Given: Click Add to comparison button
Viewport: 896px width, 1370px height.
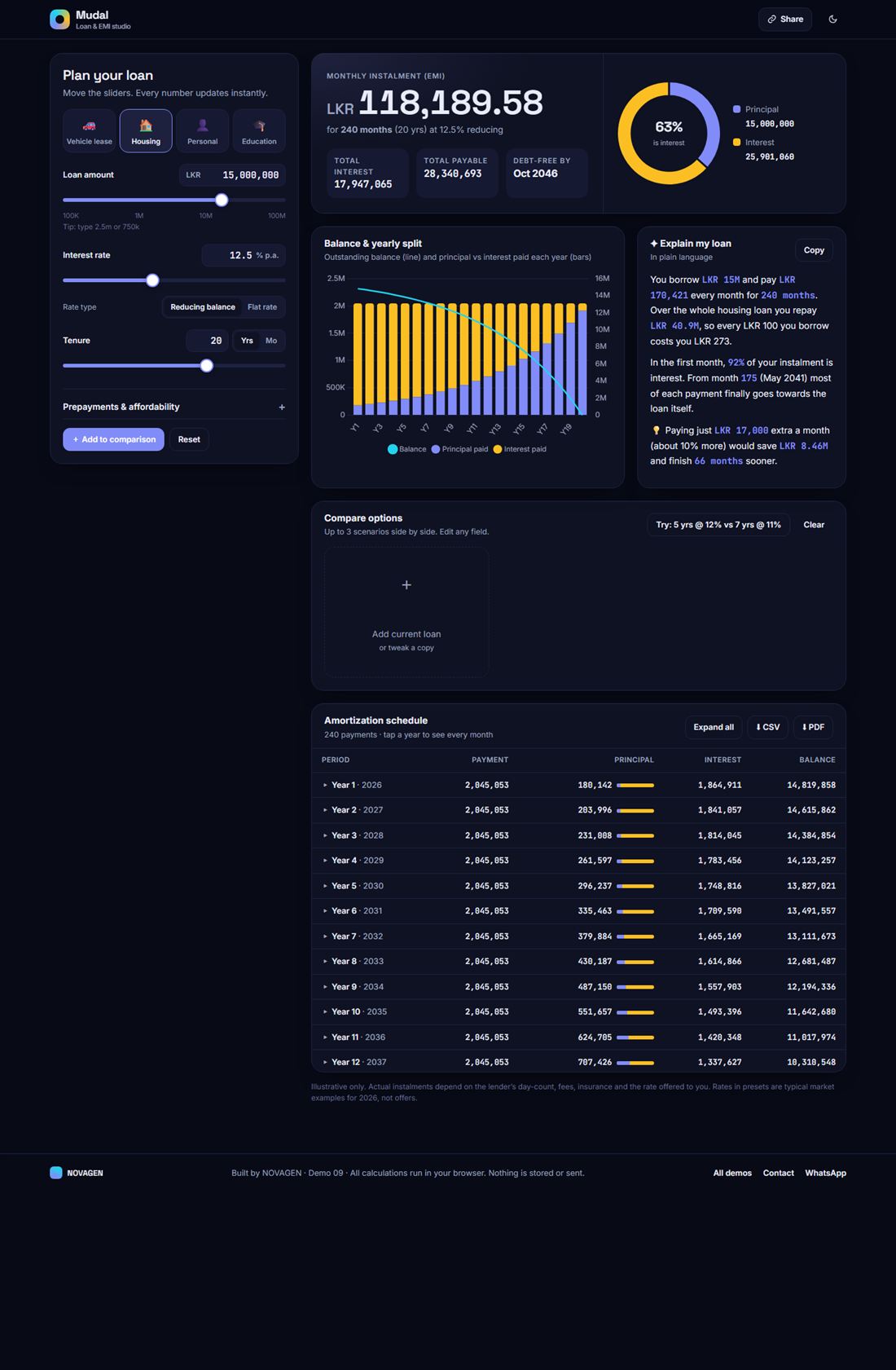Looking at the screenshot, I should point(113,439).
